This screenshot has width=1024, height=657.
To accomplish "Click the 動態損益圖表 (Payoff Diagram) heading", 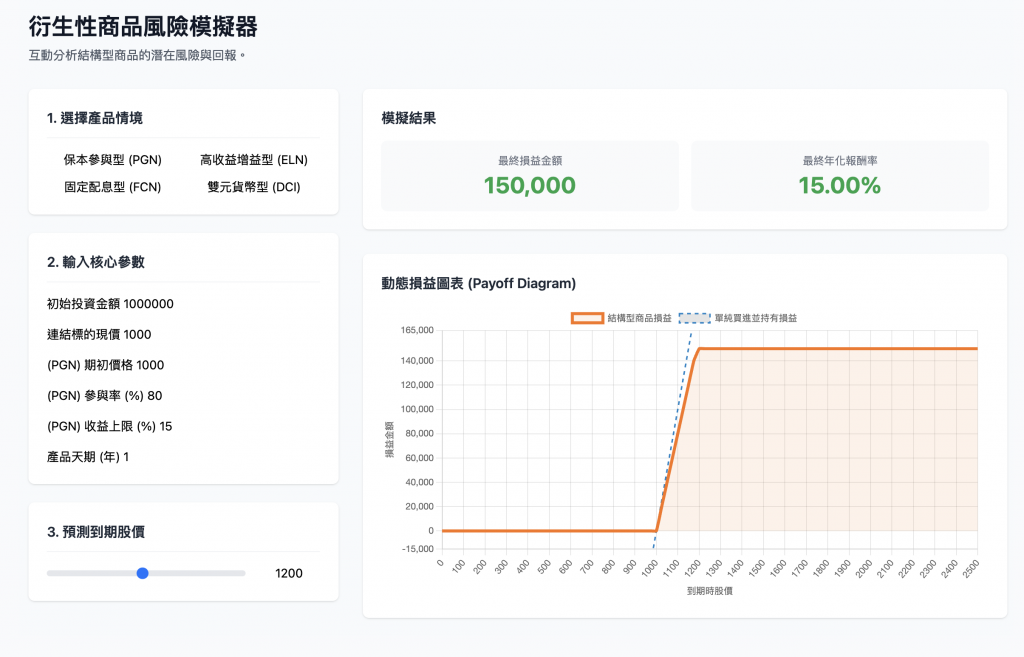I will pyautogui.click(x=479, y=283).
